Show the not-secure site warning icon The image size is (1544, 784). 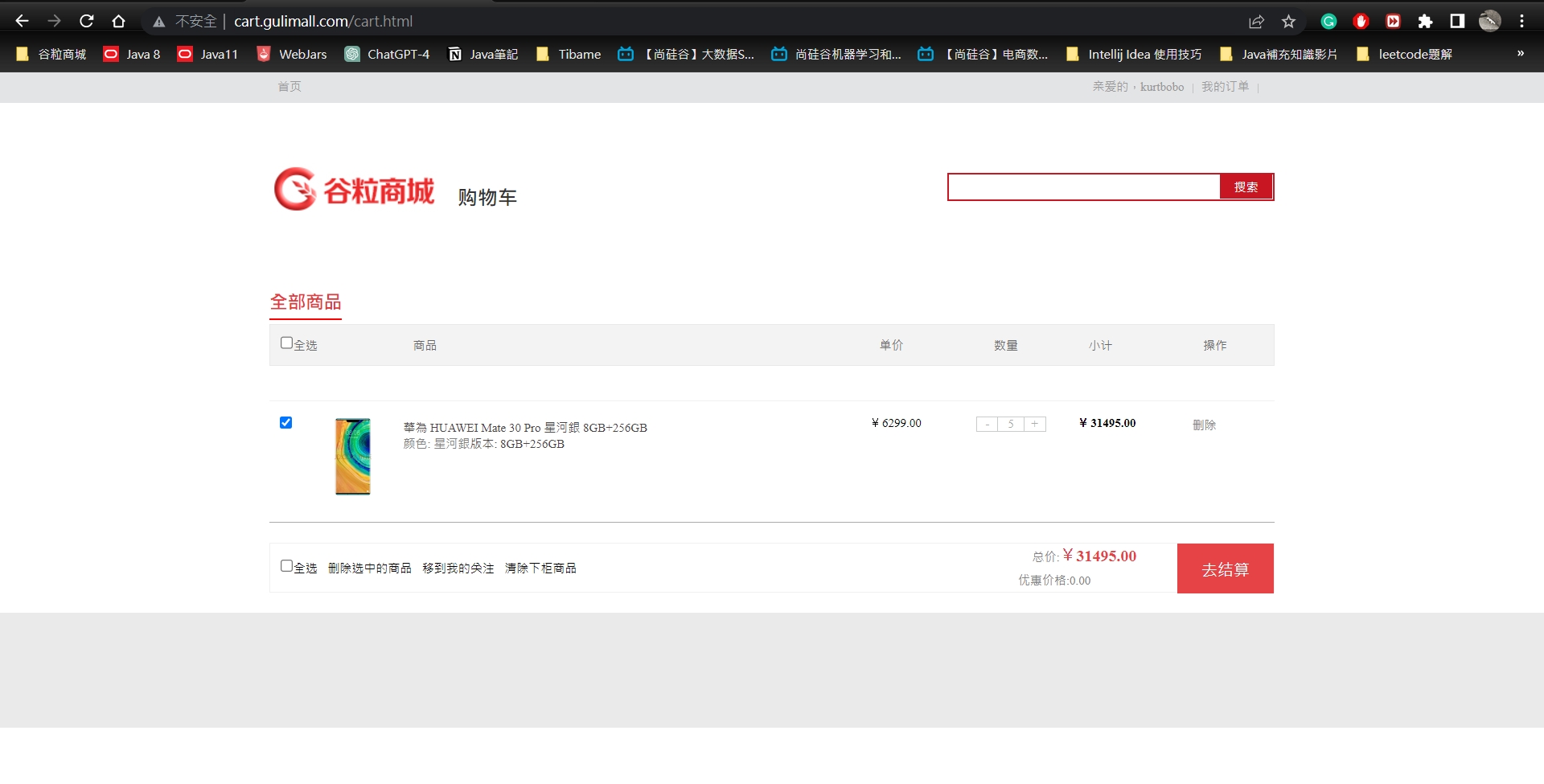pos(159,22)
